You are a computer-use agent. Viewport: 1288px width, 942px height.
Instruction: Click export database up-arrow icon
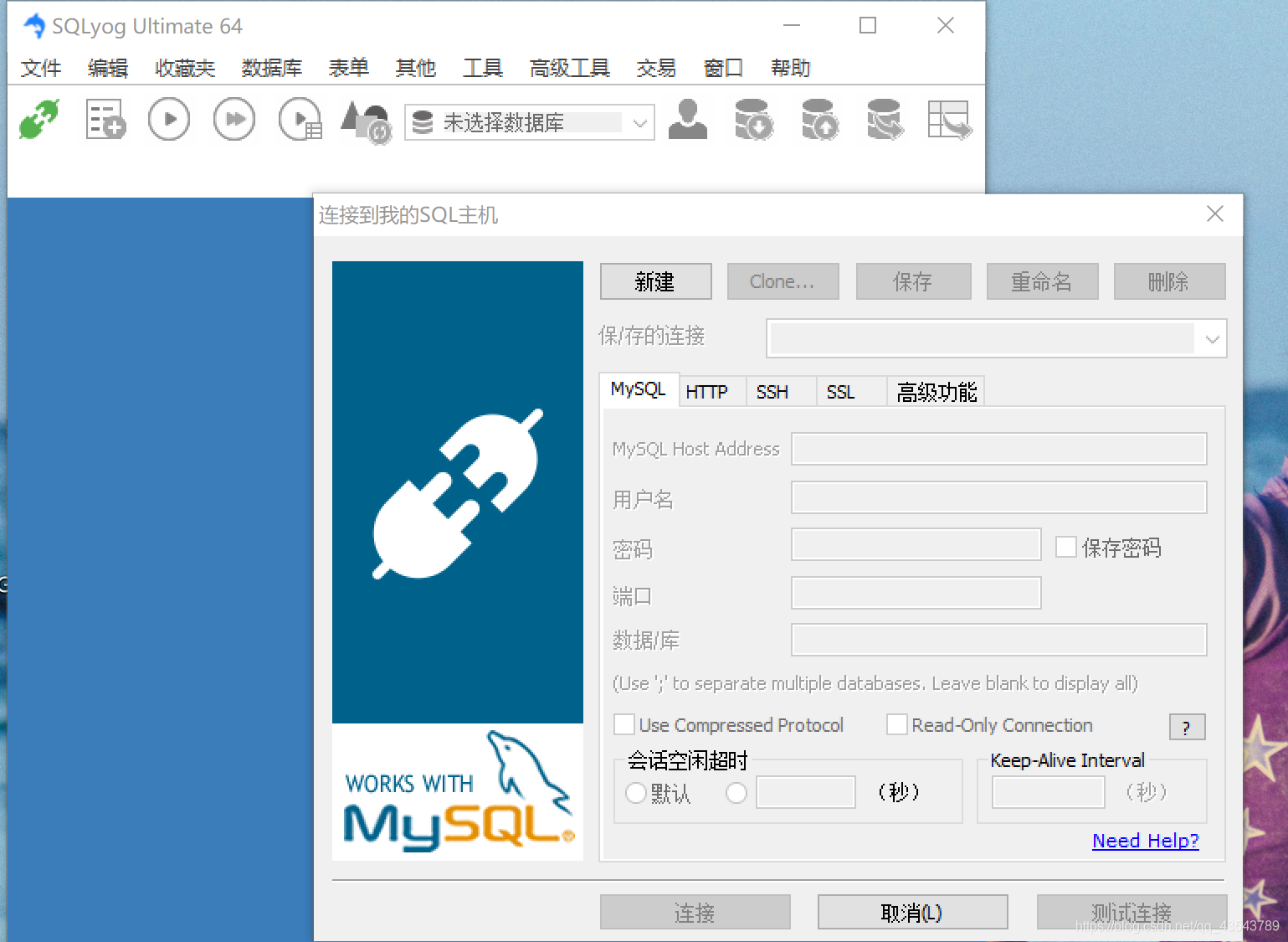819,120
